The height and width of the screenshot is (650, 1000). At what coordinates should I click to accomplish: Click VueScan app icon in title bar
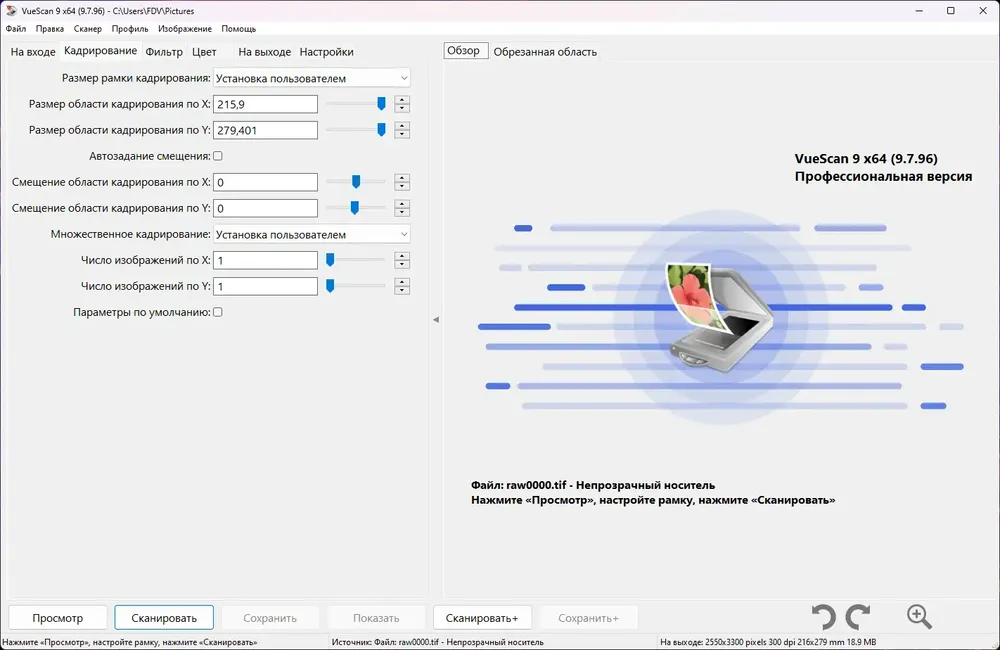[x=10, y=10]
